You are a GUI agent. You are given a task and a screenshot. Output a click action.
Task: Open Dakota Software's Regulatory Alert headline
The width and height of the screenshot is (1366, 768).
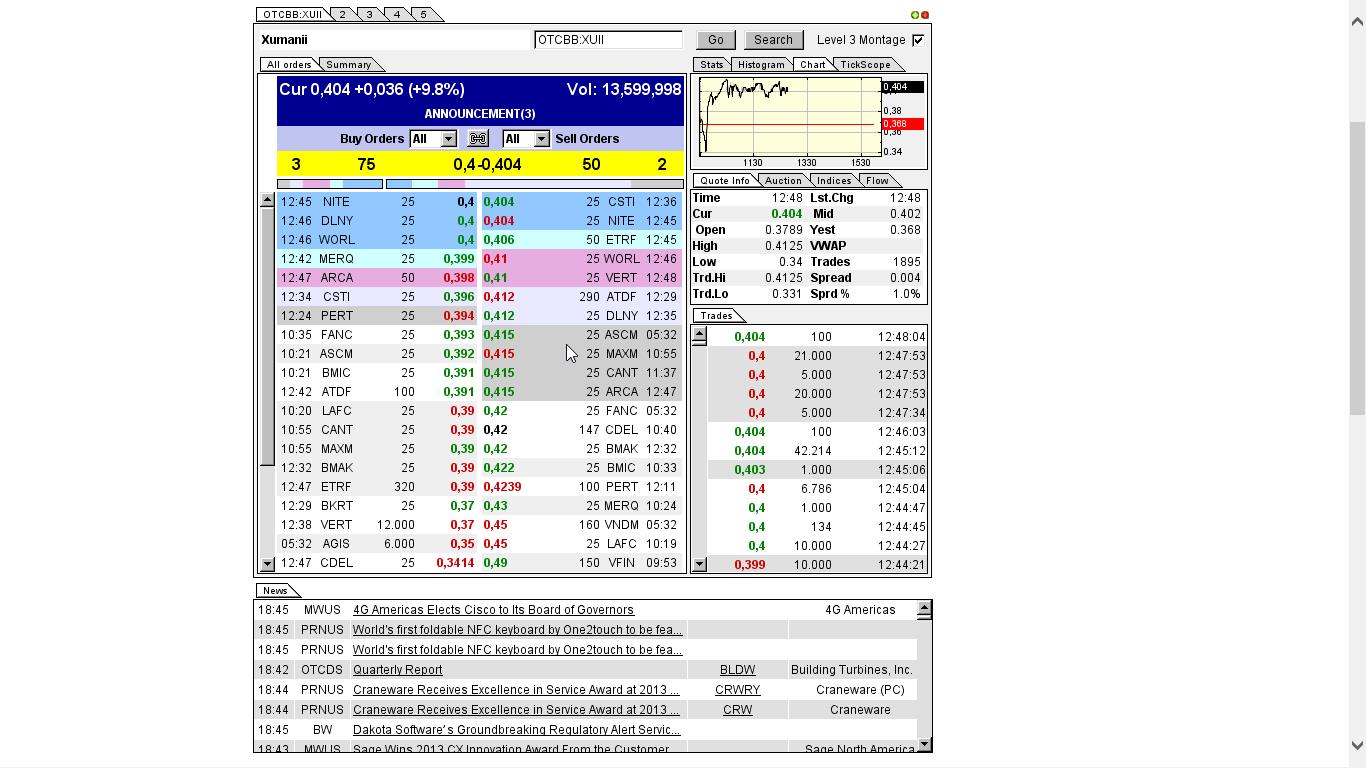517,730
